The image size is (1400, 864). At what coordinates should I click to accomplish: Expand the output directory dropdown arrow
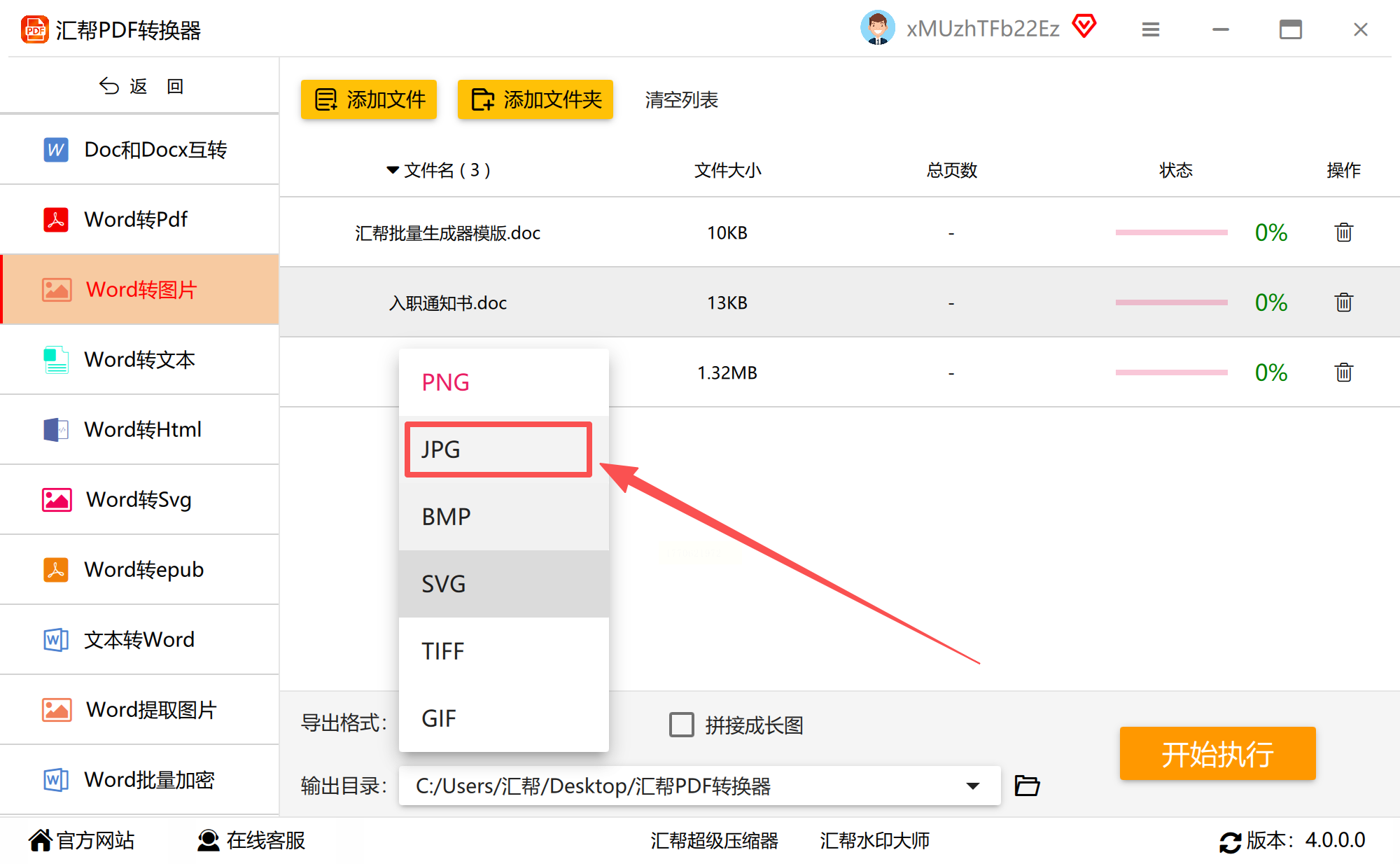click(972, 786)
